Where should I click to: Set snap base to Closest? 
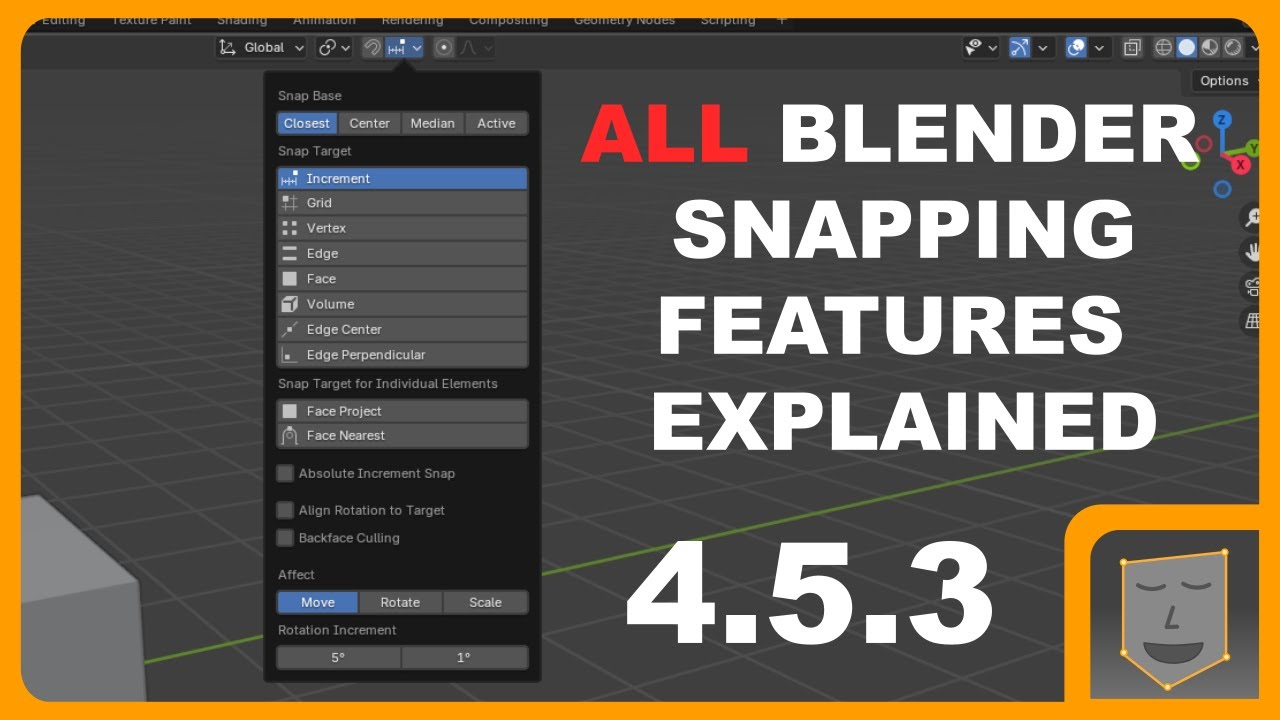[306, 123]
